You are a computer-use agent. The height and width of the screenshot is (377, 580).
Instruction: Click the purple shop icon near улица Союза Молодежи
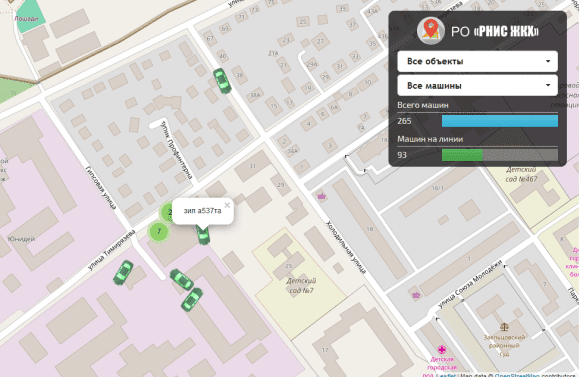(416, 295)
